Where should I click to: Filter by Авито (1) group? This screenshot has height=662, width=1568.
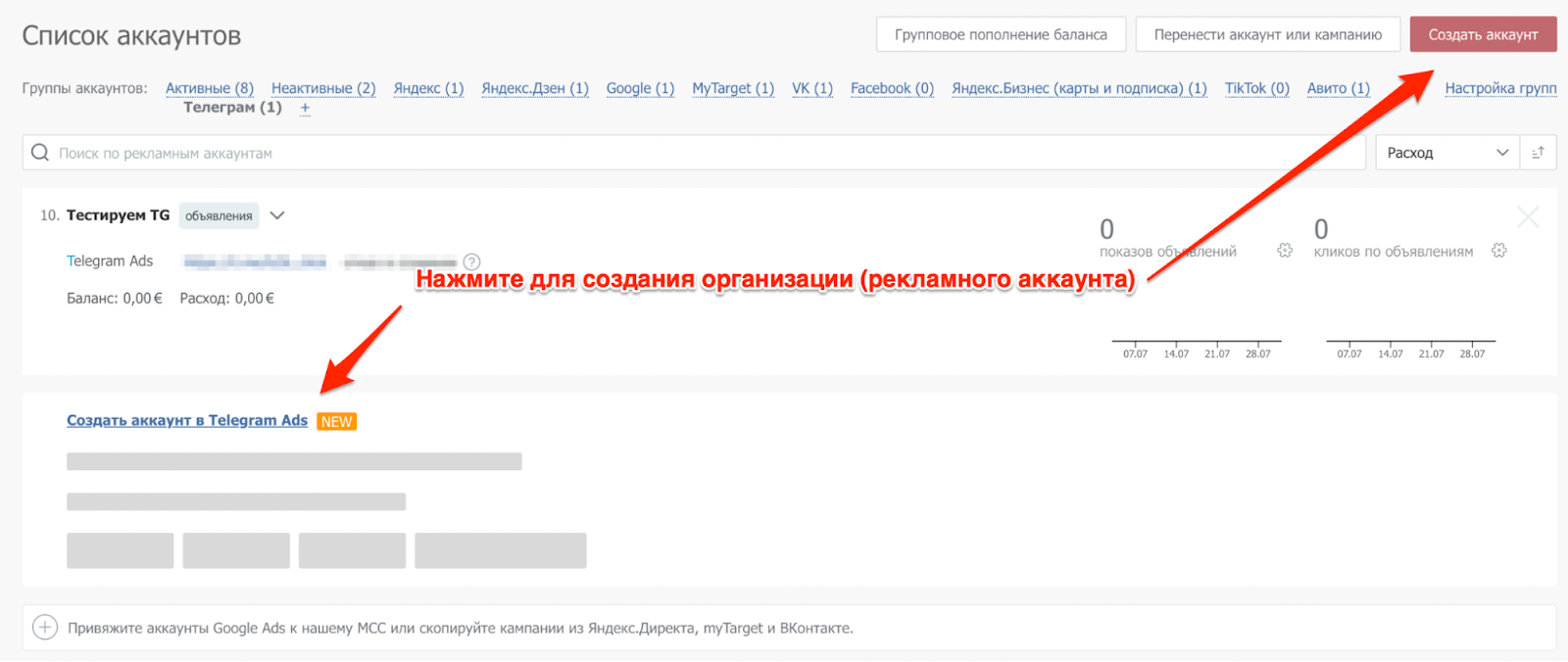pyautogui.click(x=1339, y=88)
